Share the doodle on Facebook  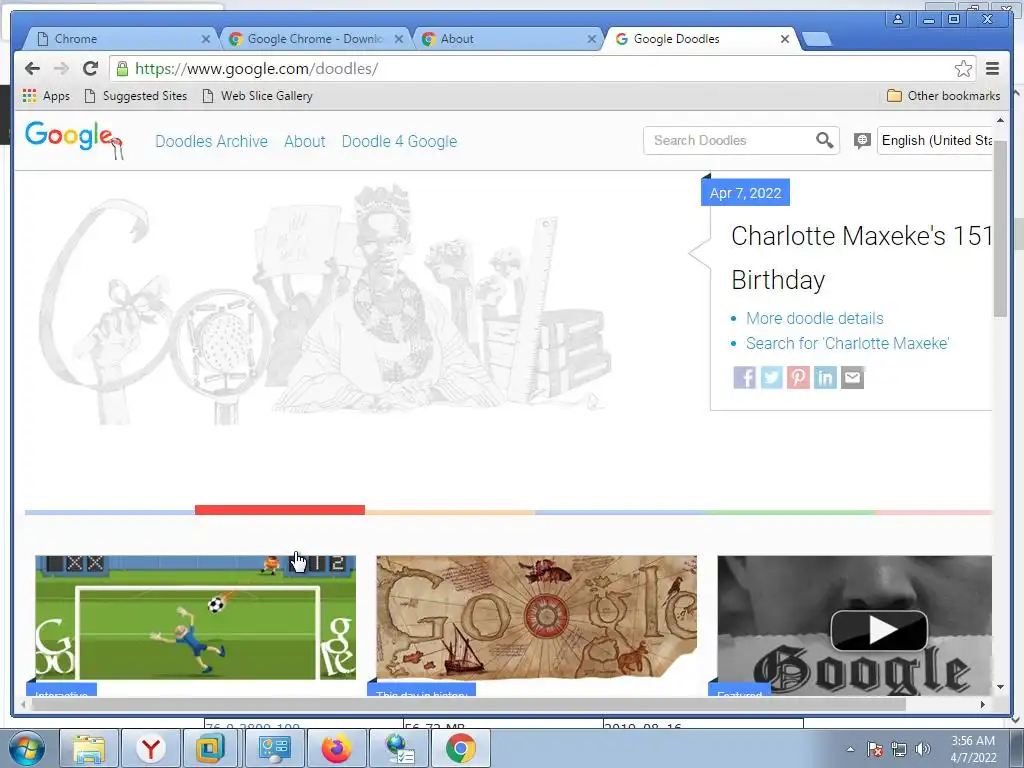click(744, 377)
